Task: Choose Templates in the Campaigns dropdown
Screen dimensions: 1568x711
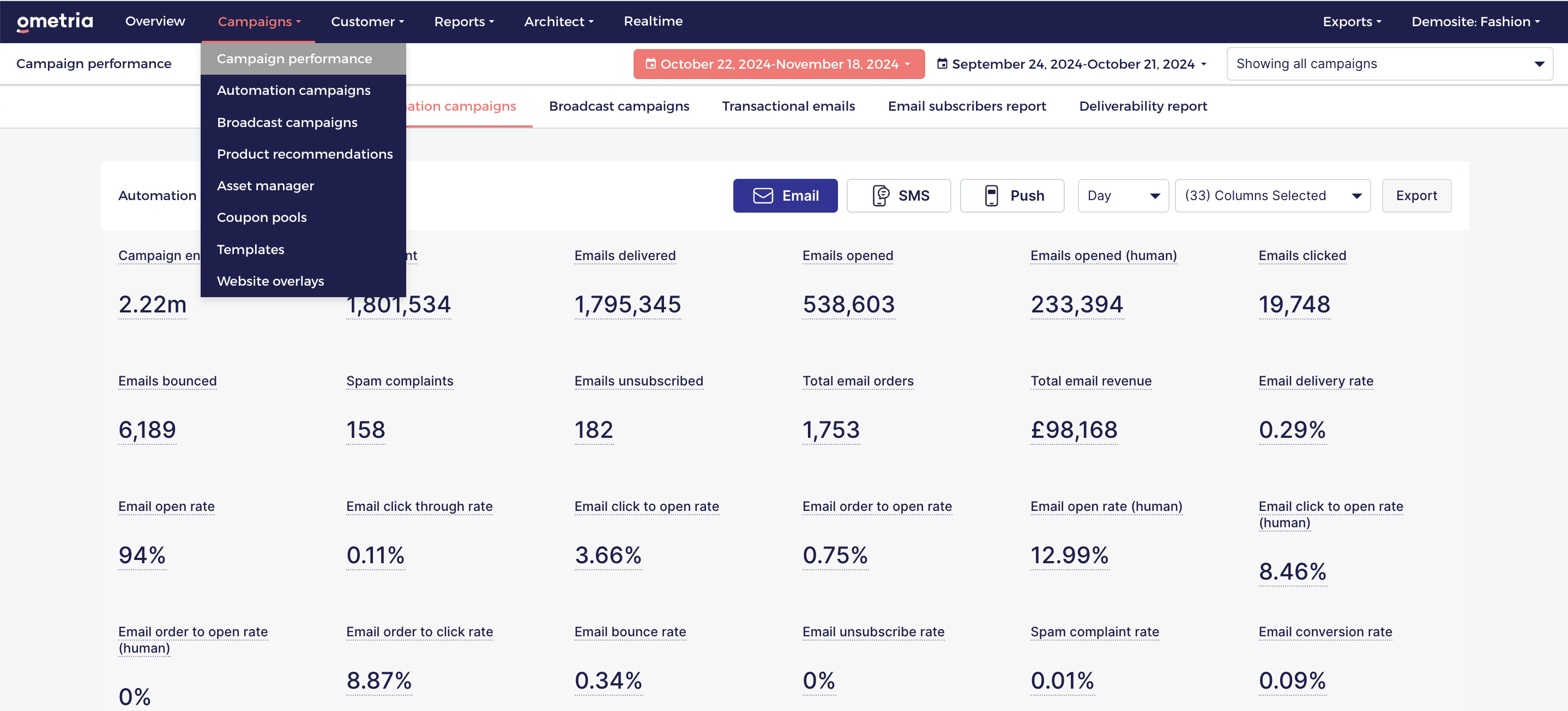Action: [x=250, y=249]
